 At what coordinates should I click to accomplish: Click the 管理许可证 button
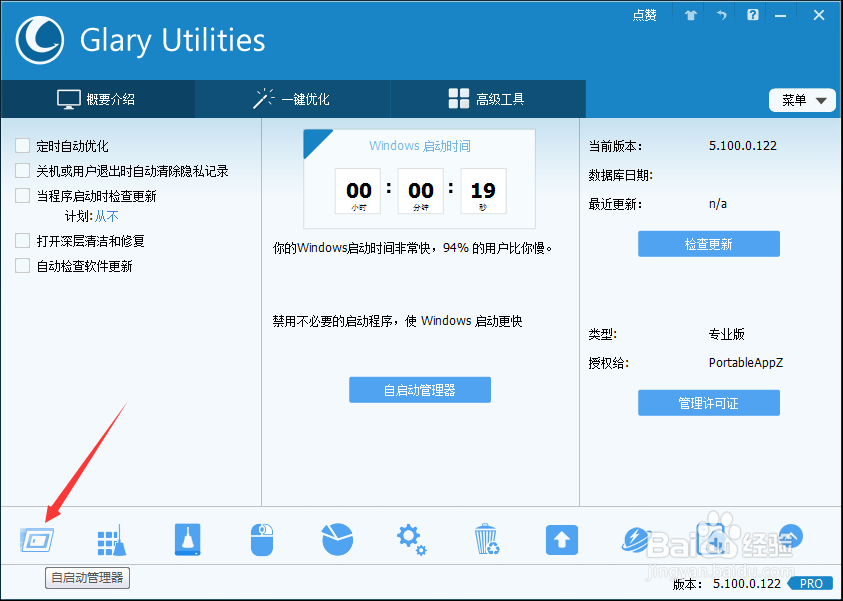click(709, 403)
